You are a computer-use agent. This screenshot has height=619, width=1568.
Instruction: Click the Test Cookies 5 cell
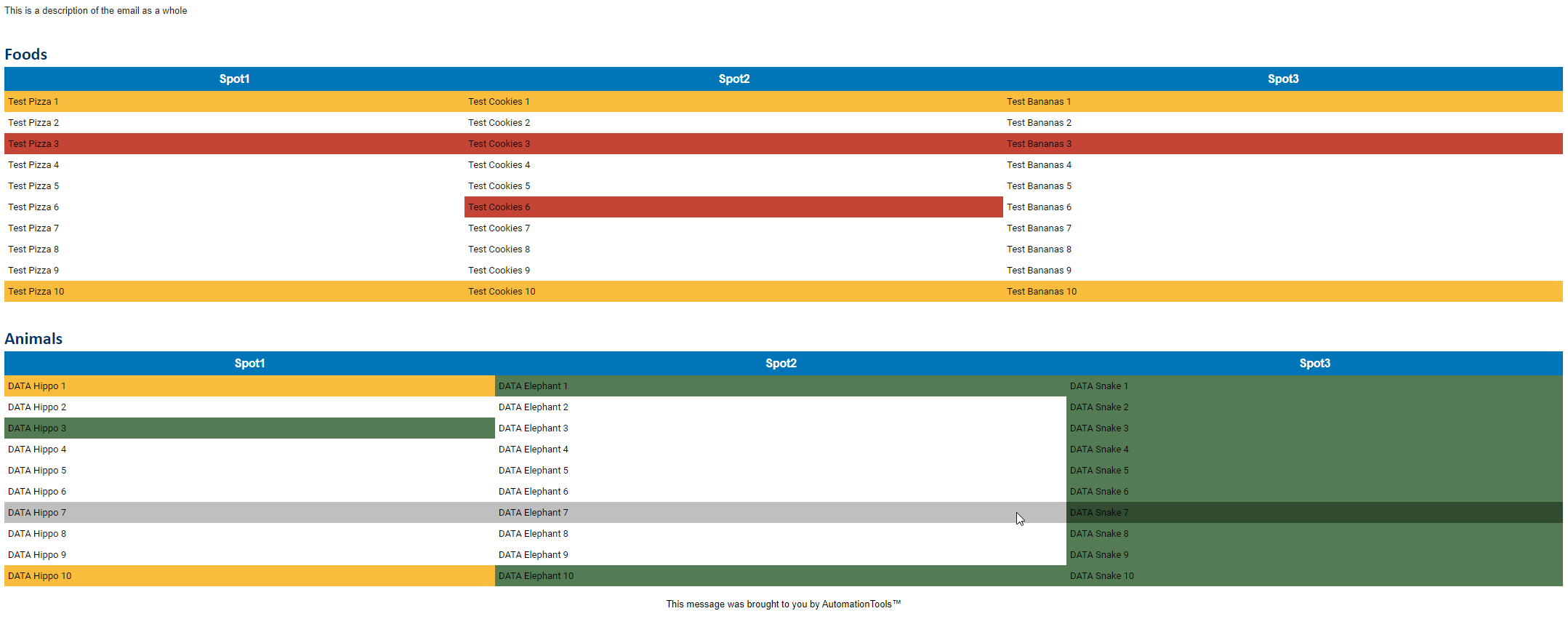pyautogui.click(x=733, y=186)
